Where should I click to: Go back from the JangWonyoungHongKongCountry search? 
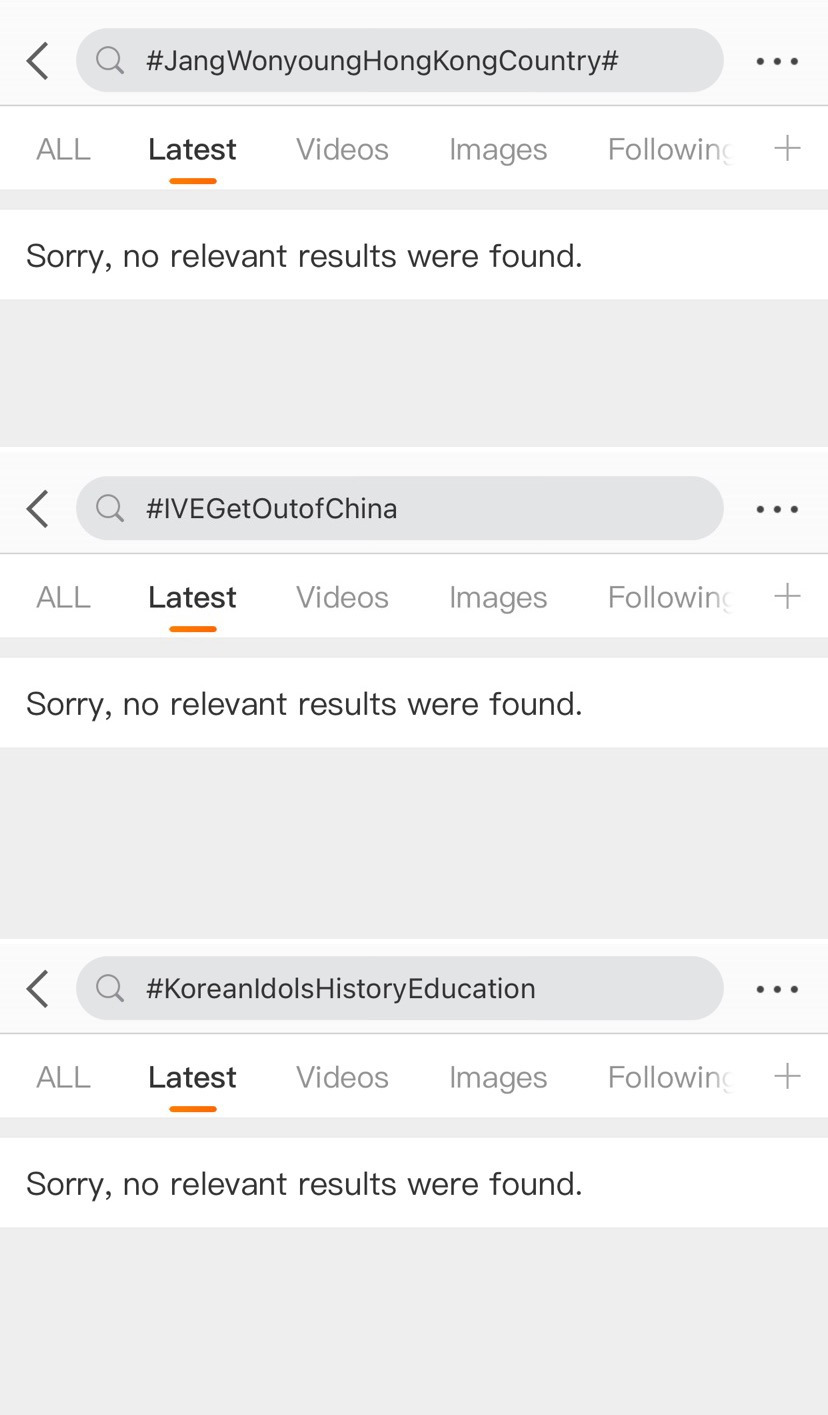[38, 61]
